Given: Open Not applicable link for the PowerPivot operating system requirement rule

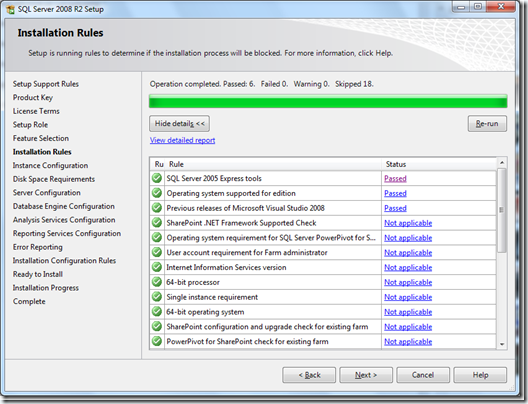Looking at the screenshot, I should [408, 238].
